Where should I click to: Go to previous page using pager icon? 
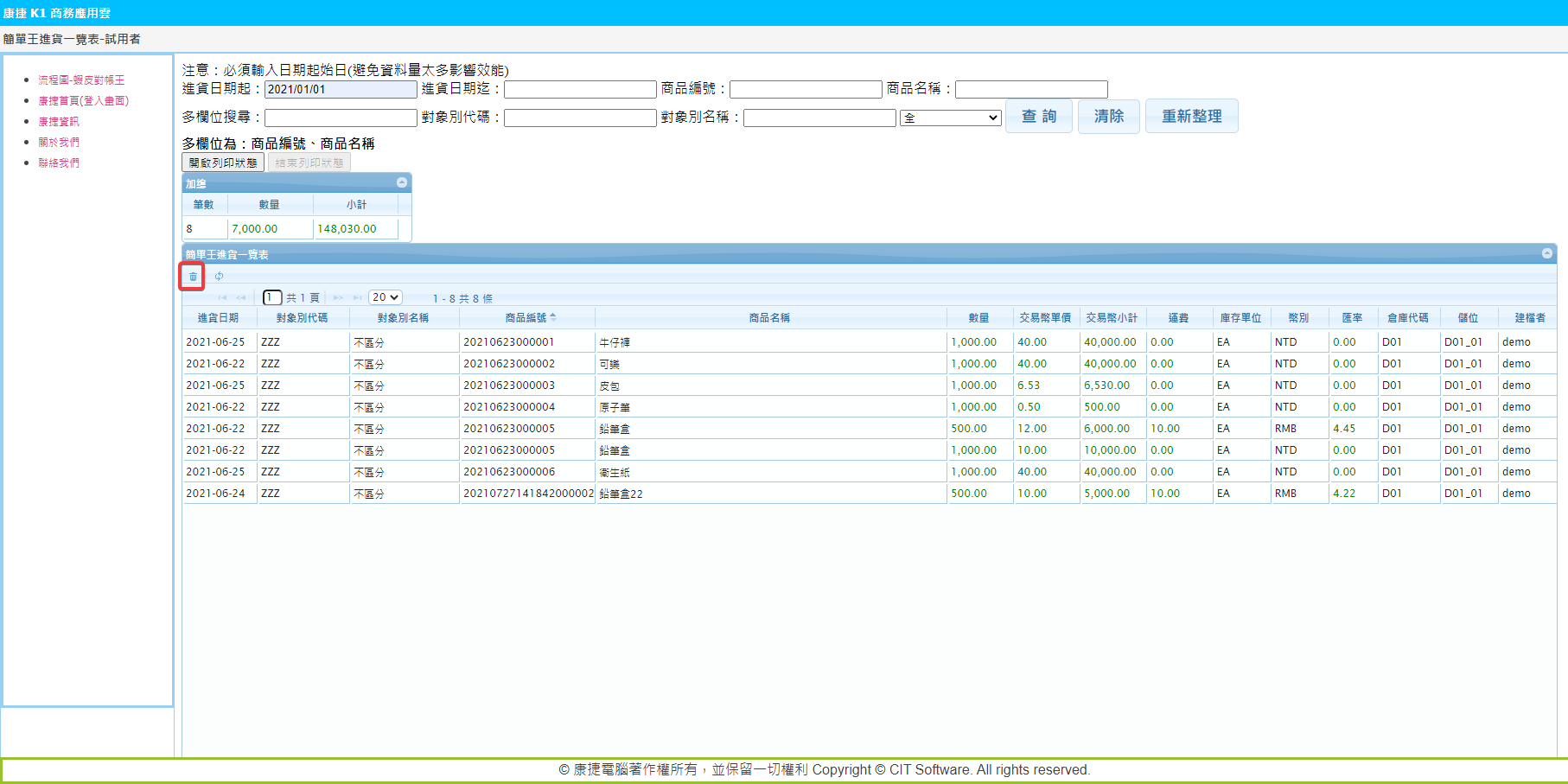pyautogui.click(x=241, y=298)
